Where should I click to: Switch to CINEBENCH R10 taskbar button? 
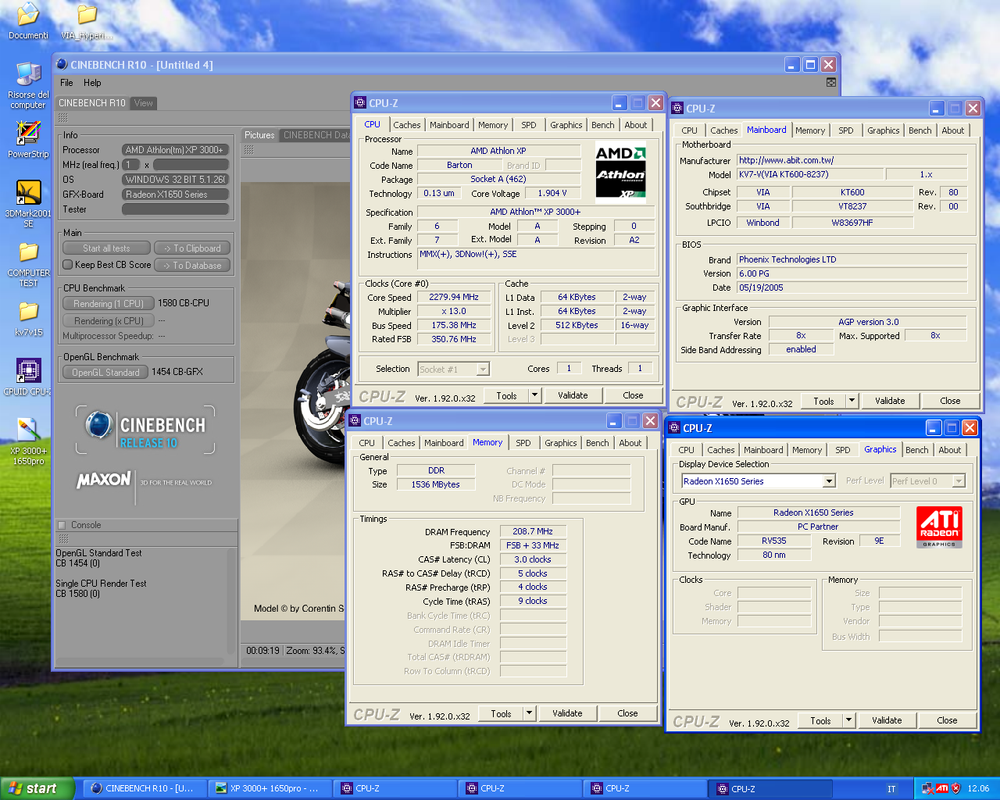(146, 789)
